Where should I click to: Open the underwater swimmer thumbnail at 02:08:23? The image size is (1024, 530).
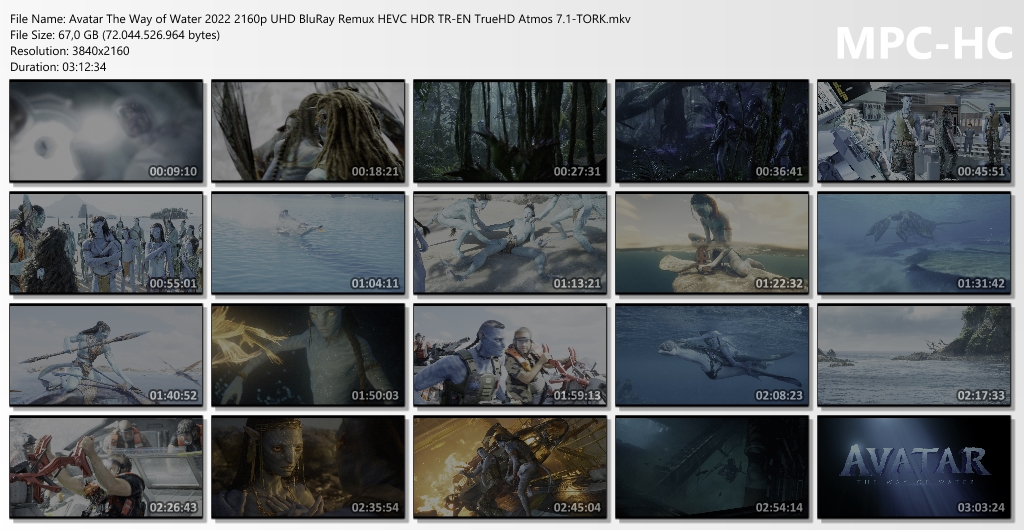712,355
